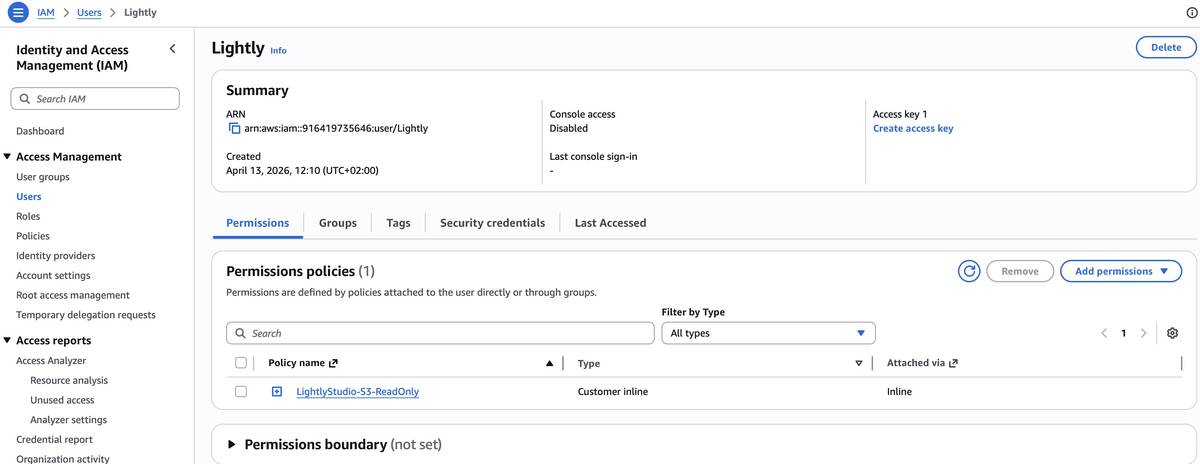
Task: Open Account settings in the sidebar
Action: click(53, 275)
